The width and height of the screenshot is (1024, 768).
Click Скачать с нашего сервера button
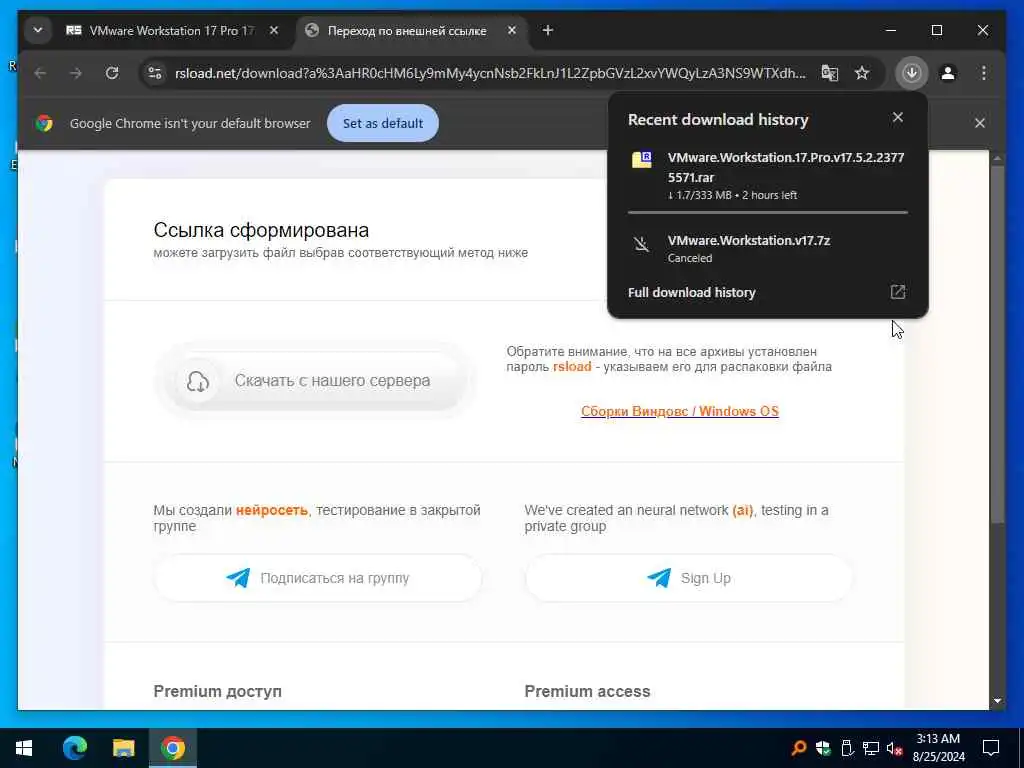tap(316, 381)
